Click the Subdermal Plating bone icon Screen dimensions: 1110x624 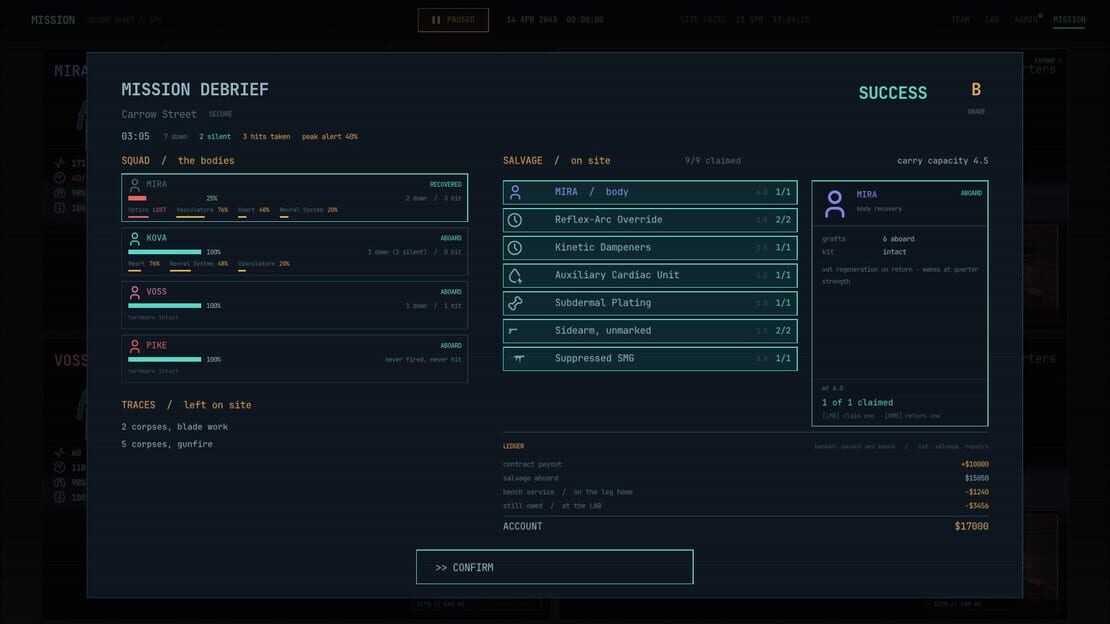click(515, 303)
